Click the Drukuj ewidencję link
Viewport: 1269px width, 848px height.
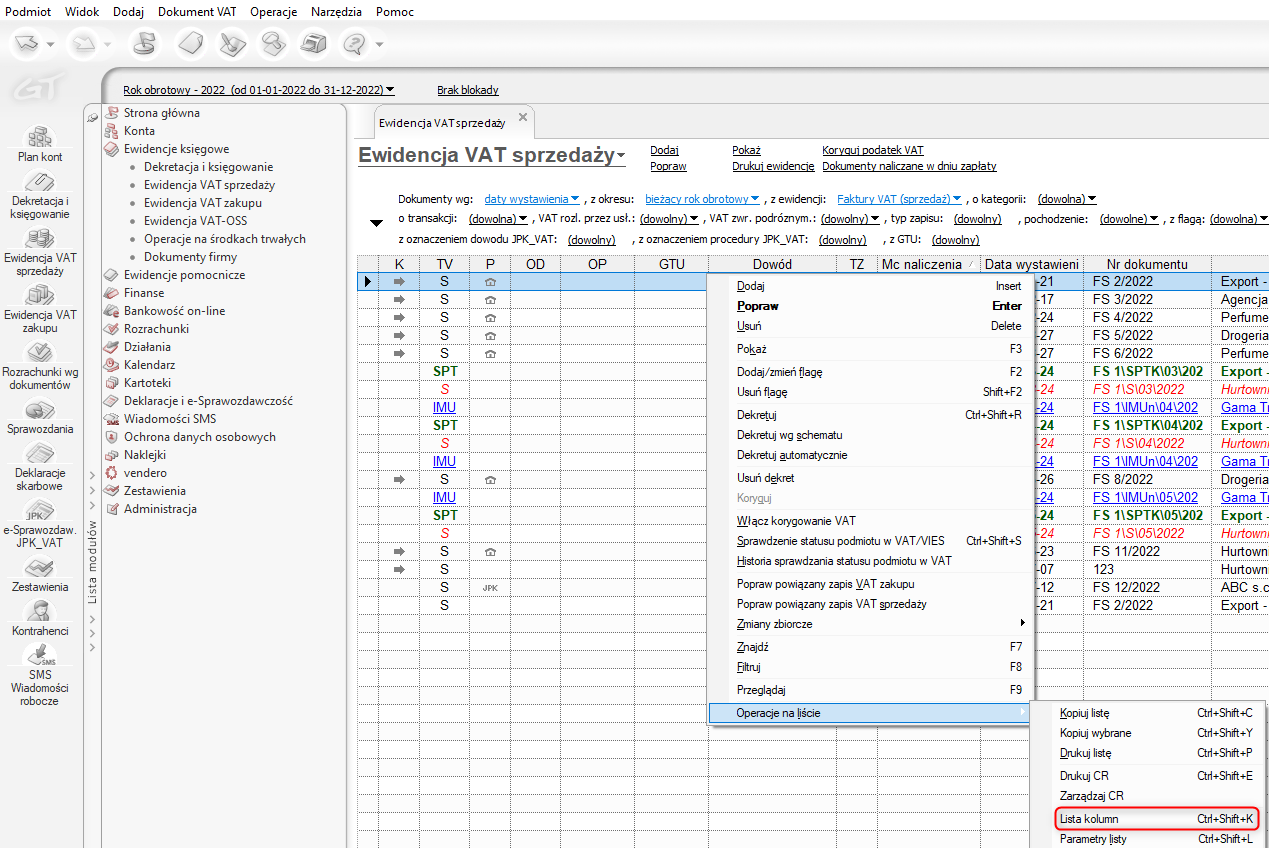pyautogui.click(x=772, y=166)
